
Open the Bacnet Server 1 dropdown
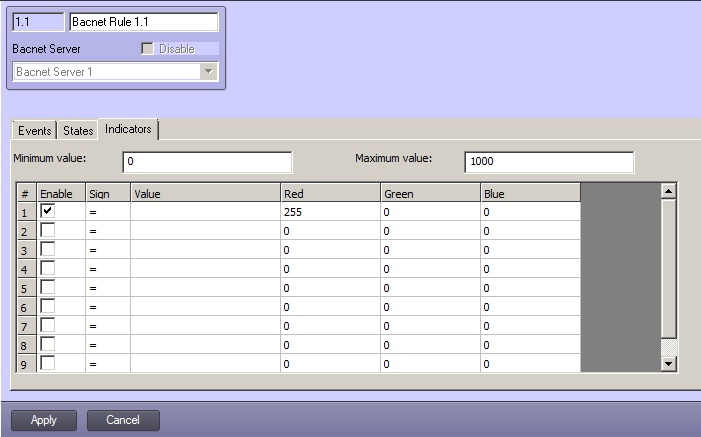(208, 72)
